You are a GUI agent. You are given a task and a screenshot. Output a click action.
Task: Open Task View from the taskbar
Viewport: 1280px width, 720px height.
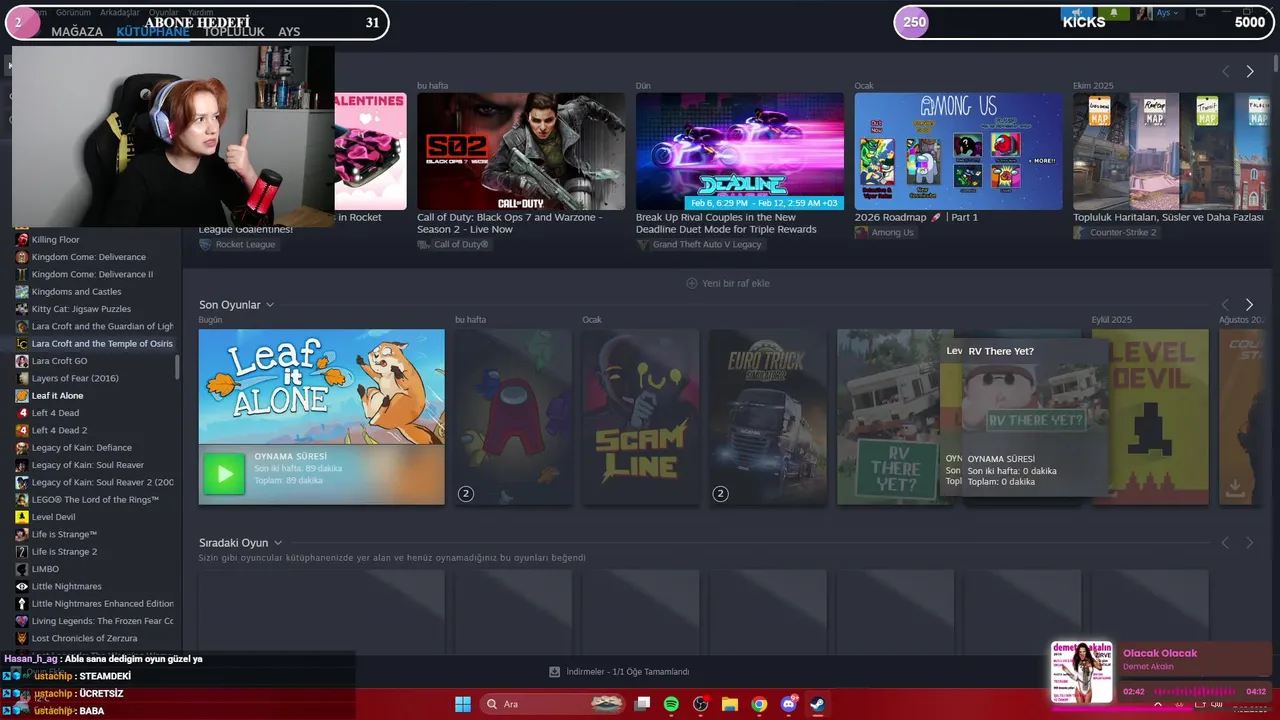click(642, 704)
